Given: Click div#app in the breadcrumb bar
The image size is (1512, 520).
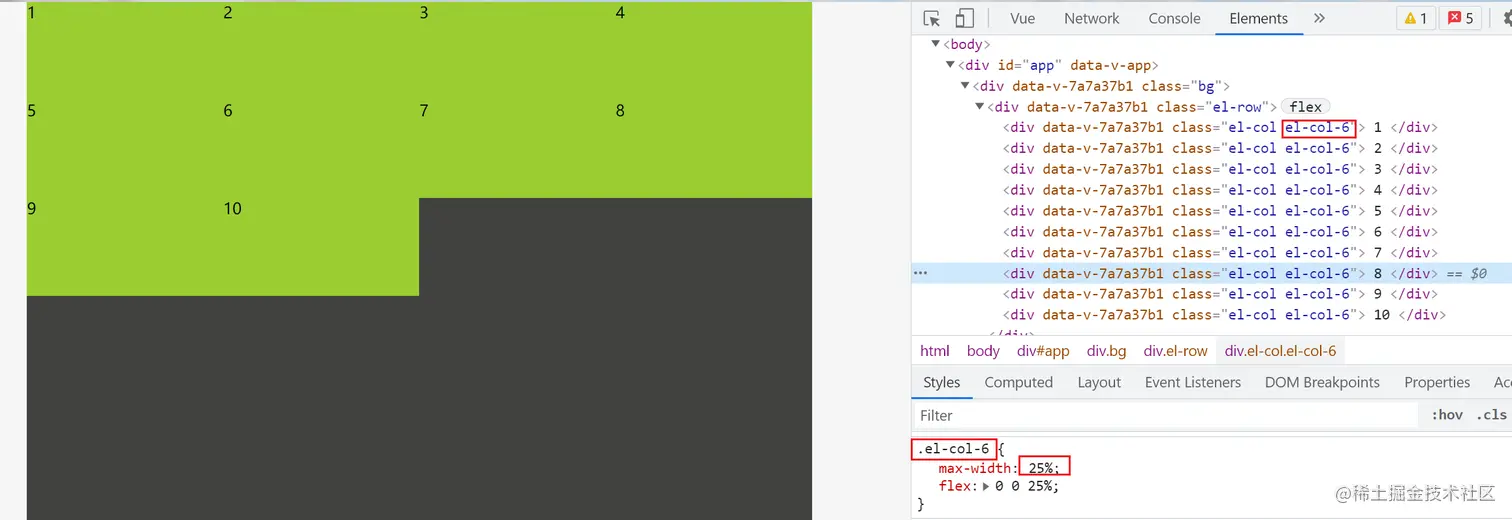Looking at the screenshot, I should (1043, 351).
